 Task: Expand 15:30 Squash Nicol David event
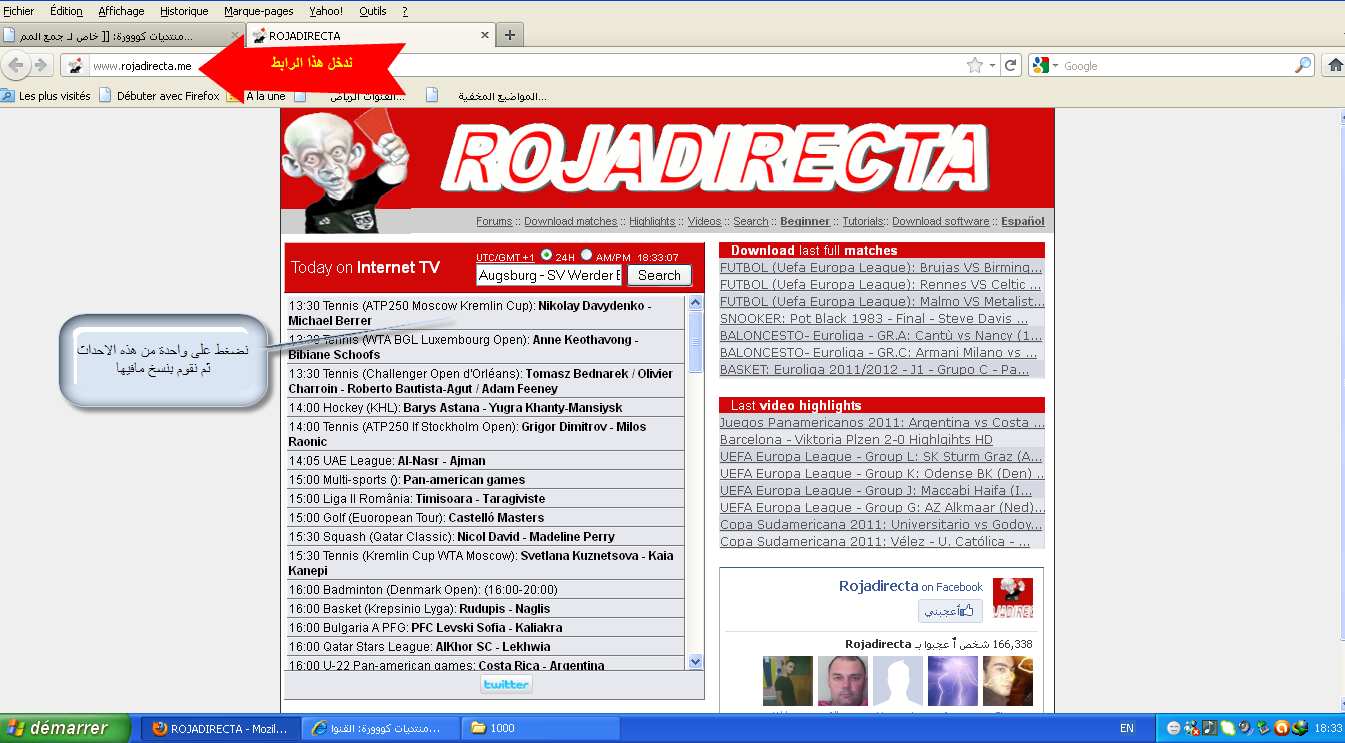click(485, 537)
